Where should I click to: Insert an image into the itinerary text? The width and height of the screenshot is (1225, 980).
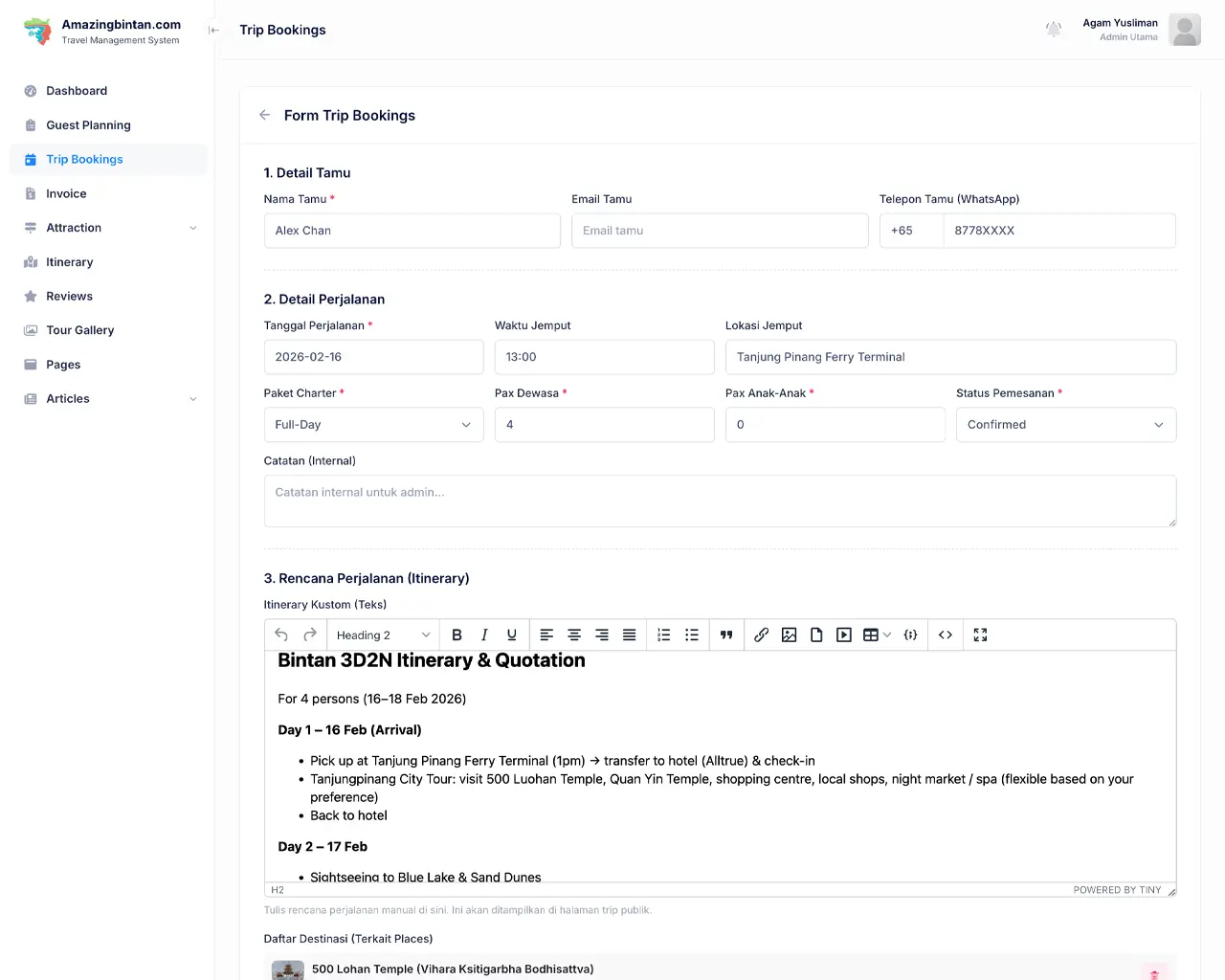[x=789, y=635]
